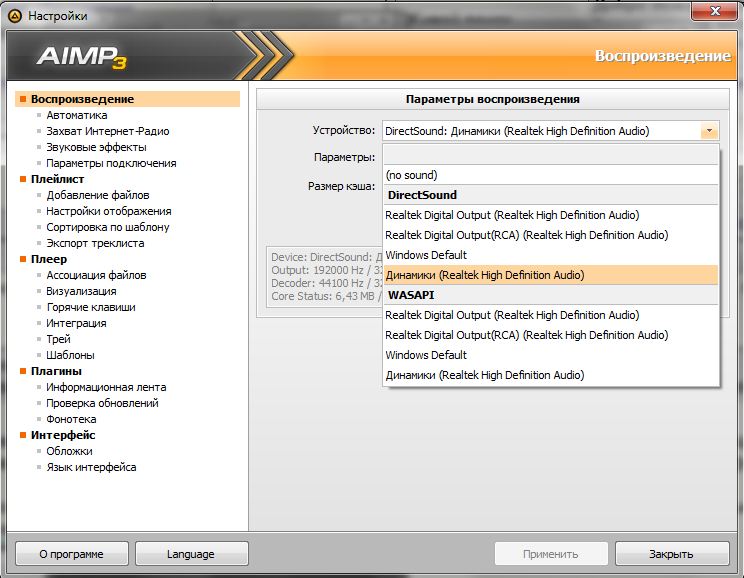
Task: Open the Фонотека plugin page
Action: (71, 419)
